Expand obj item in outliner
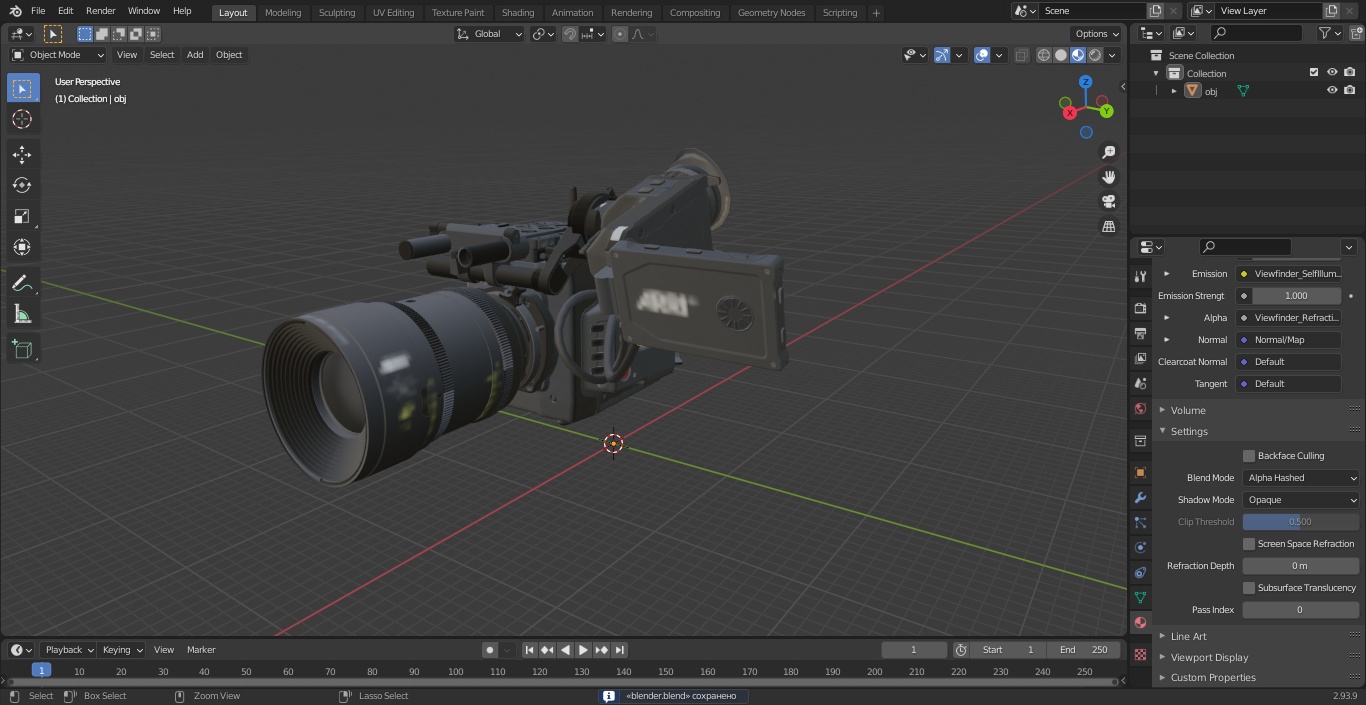The image size is (1366, 705). tap(1174, 91)
